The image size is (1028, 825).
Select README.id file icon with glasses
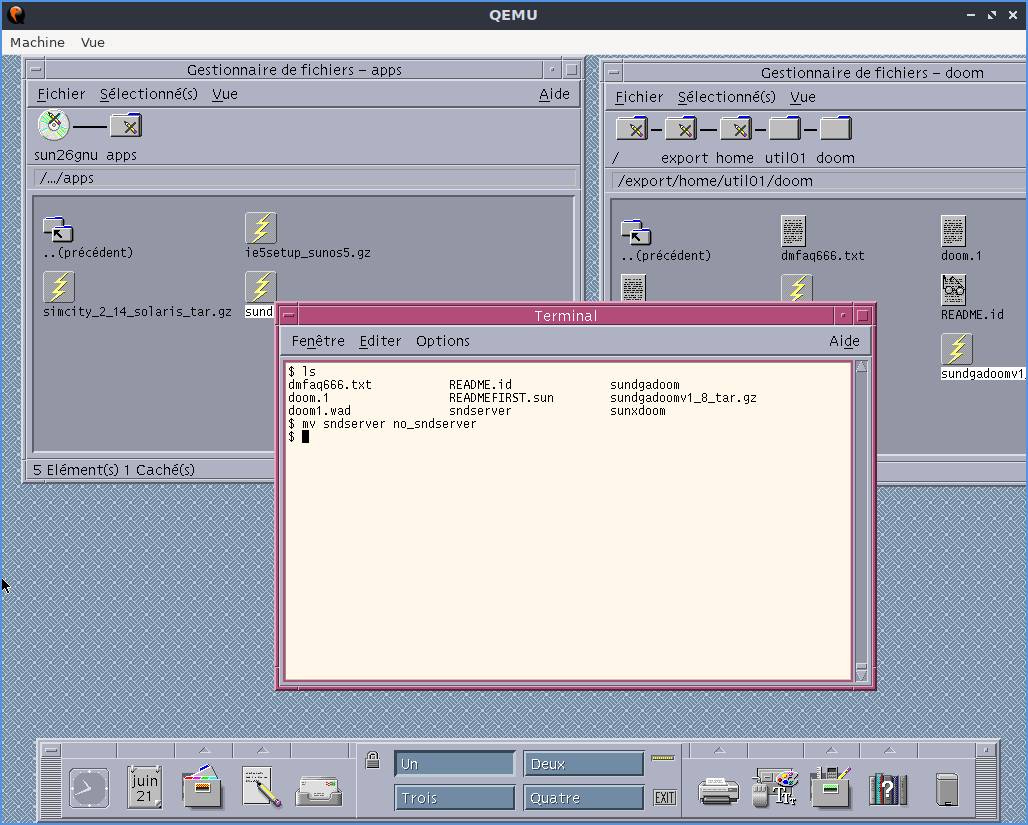[953, 289]
